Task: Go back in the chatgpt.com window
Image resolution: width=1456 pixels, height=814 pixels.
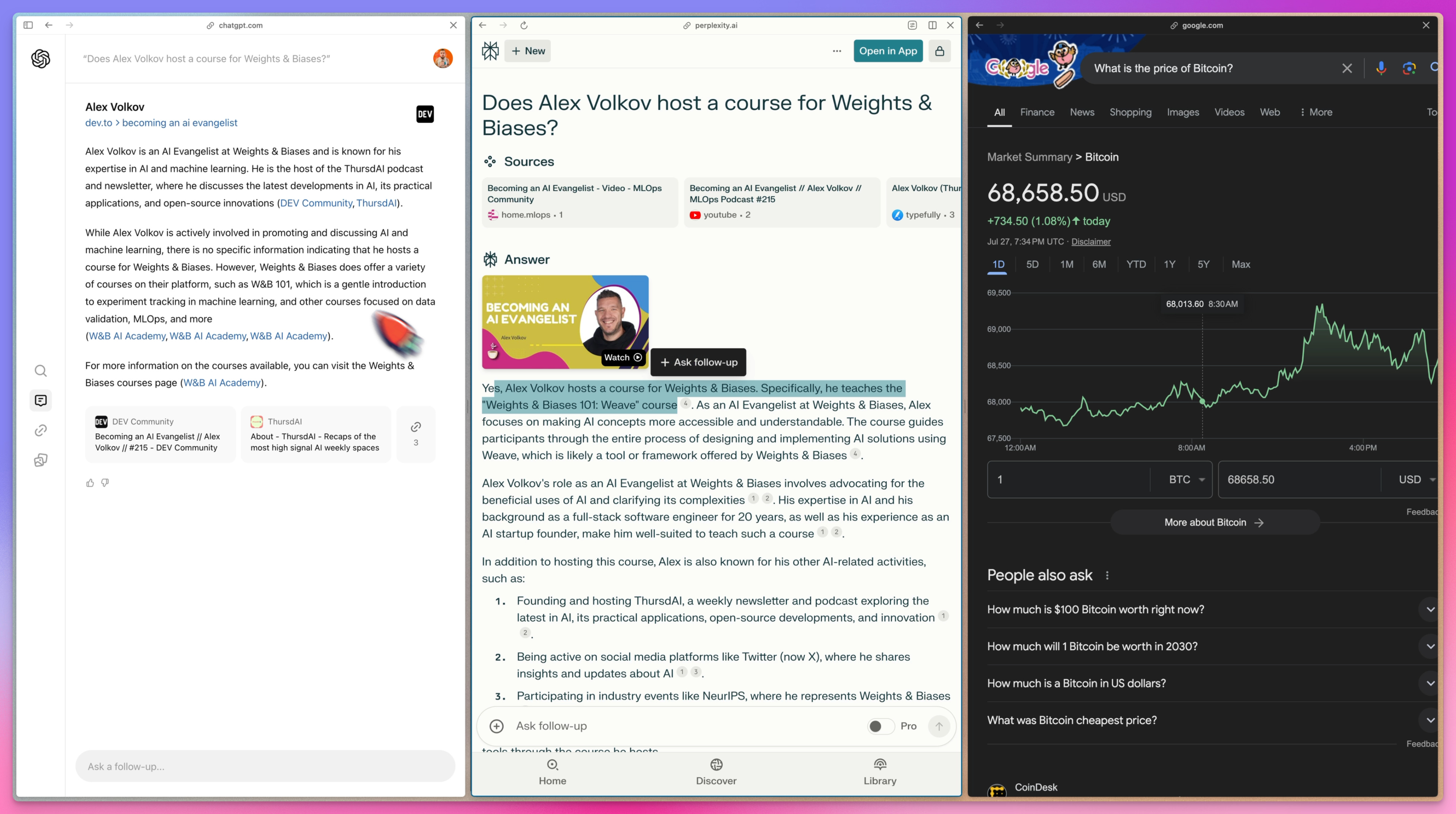Action: tap(49, 25)
